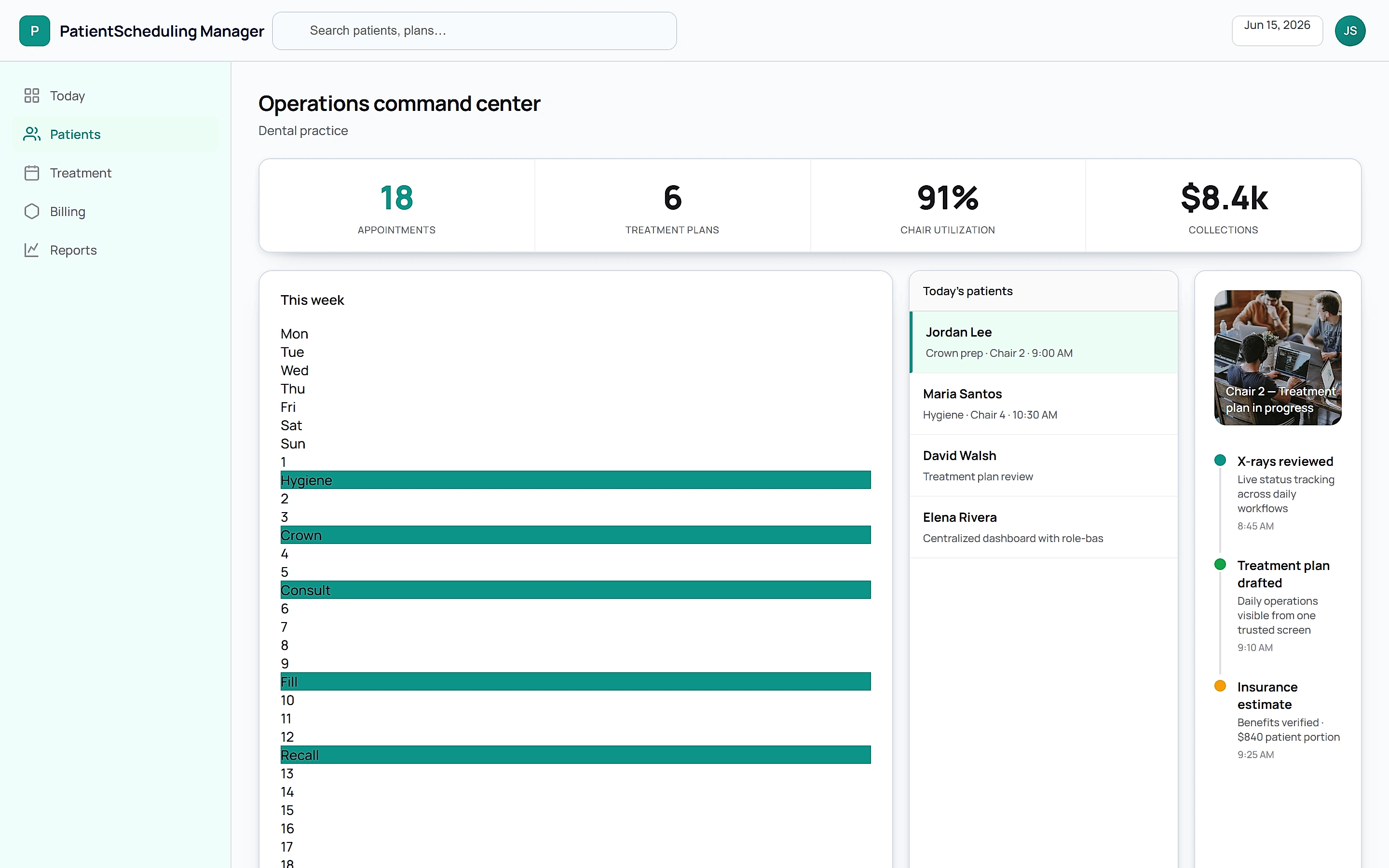Open the 6 Treatment Plans stat card
The image size is (1389, 868).
pyautogui.click(x=672, y=205)
